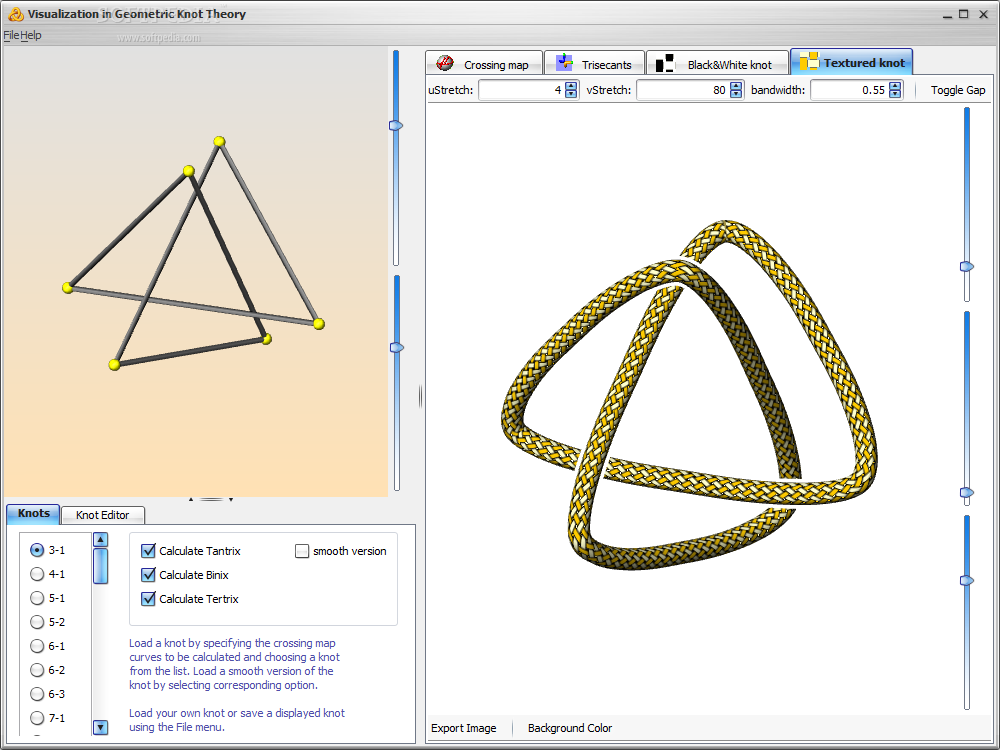Select the 5-1 knot radio button

coord(37,598)
